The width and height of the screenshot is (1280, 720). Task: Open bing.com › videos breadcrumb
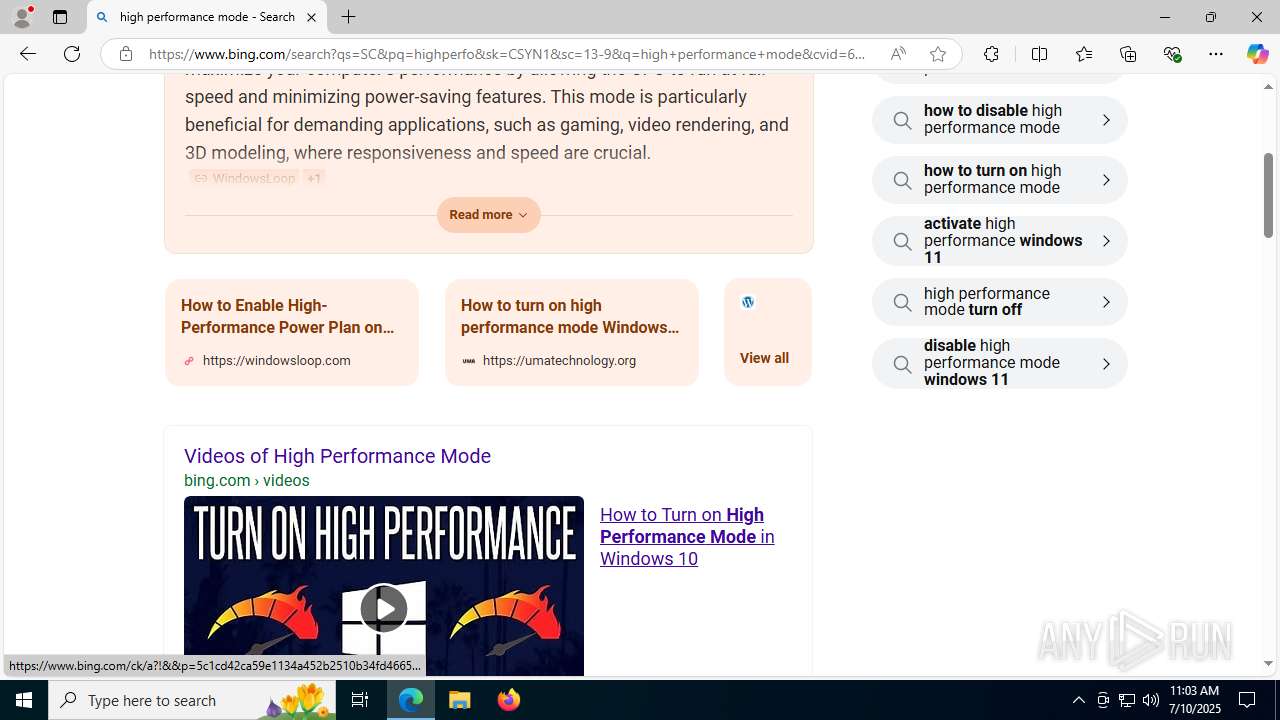pos(247,481)
